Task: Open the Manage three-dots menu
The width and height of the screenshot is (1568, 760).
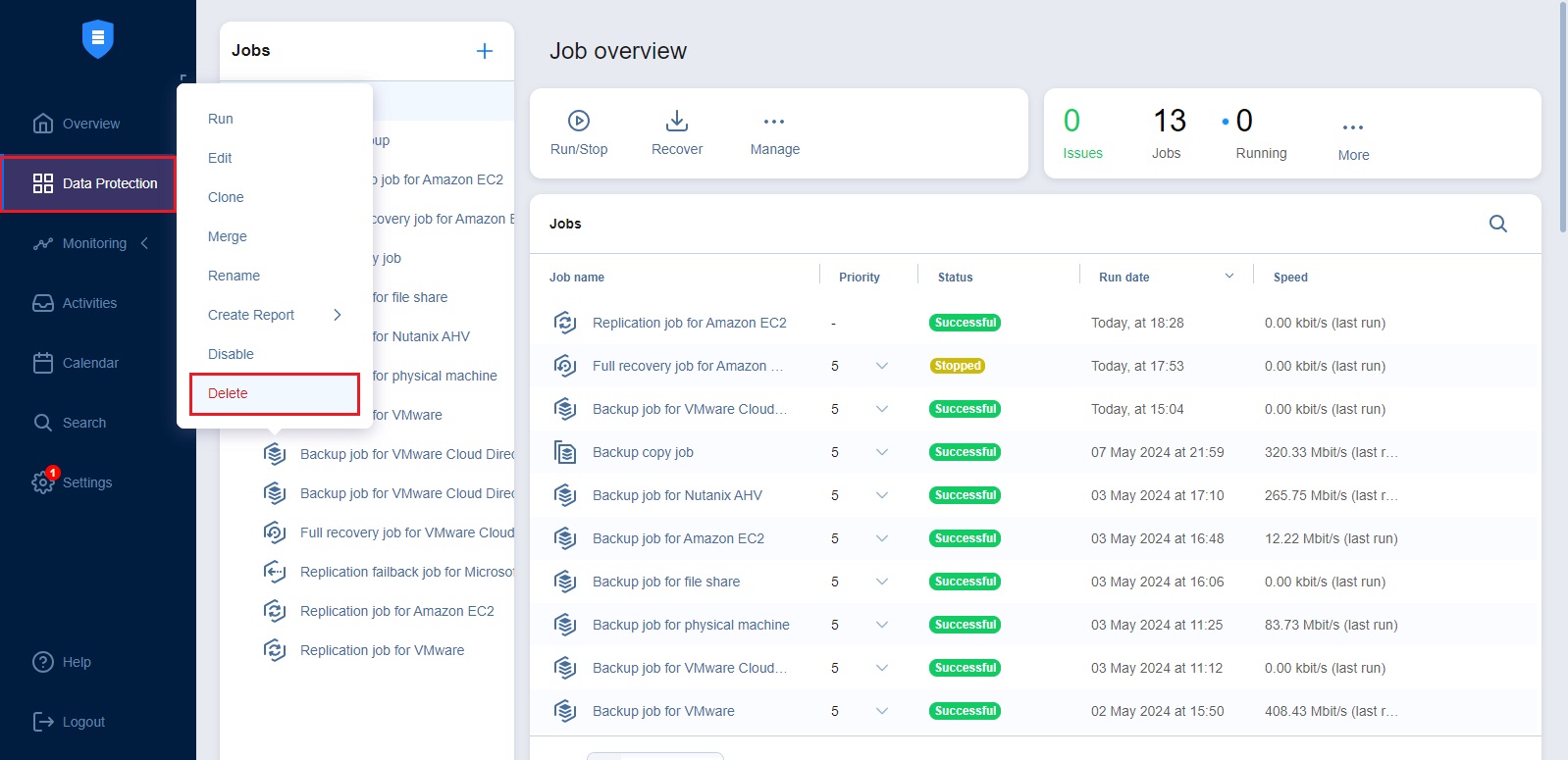Action: pos(774,122)
